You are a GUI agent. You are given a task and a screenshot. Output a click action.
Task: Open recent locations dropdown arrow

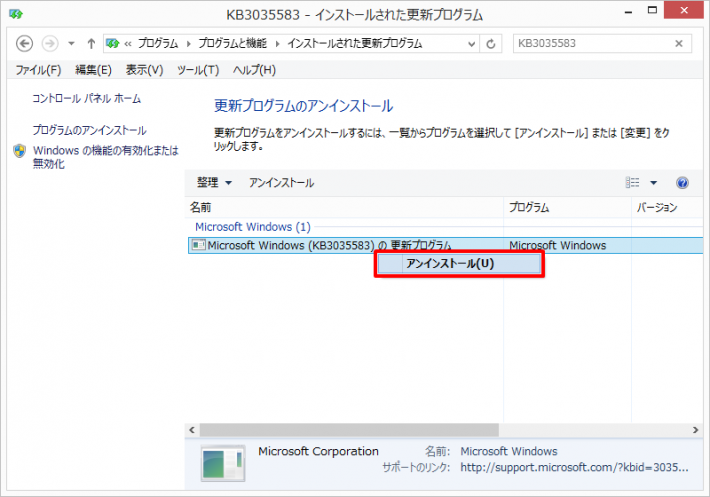pyautogui.click(x=71, y=44)
